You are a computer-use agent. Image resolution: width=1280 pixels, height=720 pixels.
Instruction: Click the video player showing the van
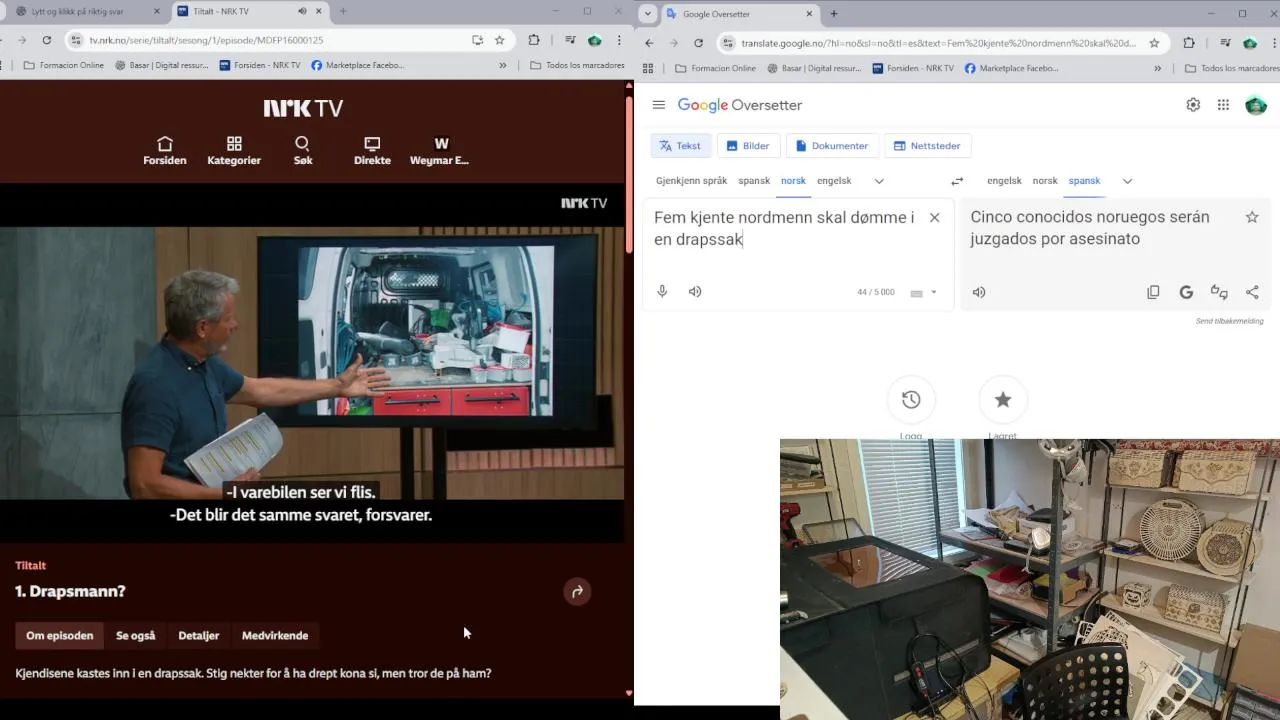point(311,362)
